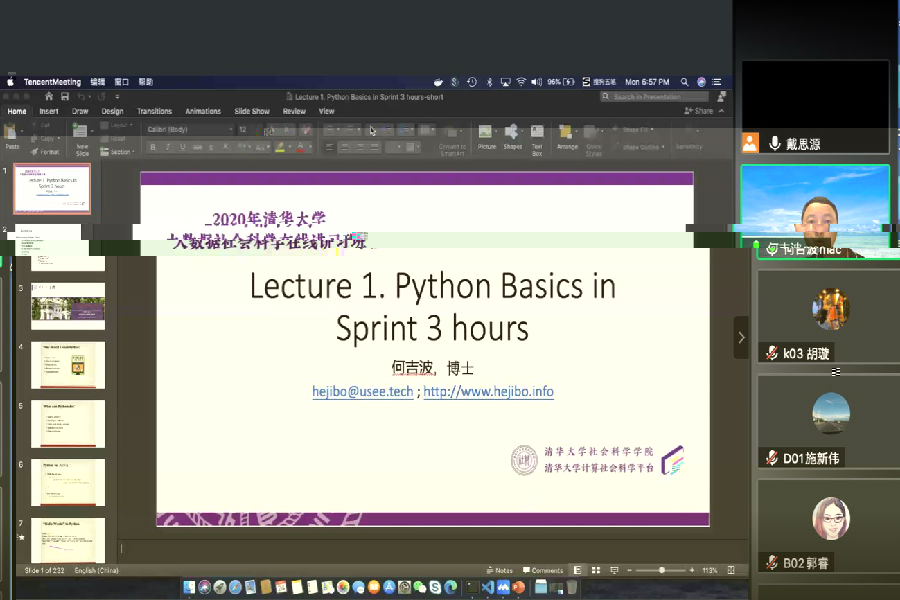Click the New Slide icon
900x600 pixels.
tap(80, 132)
